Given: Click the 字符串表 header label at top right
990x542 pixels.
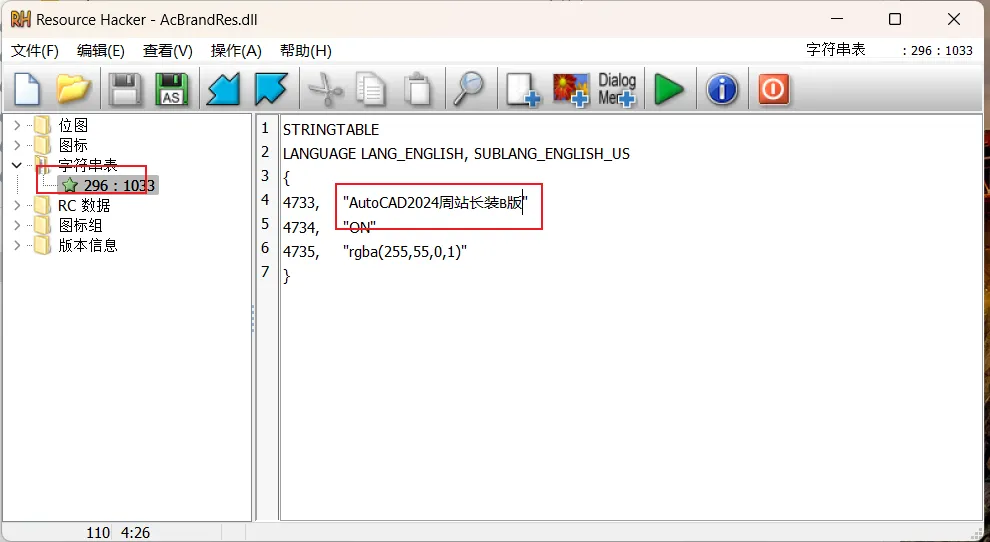Looking at the screenshot, I should tap(835, 49).
